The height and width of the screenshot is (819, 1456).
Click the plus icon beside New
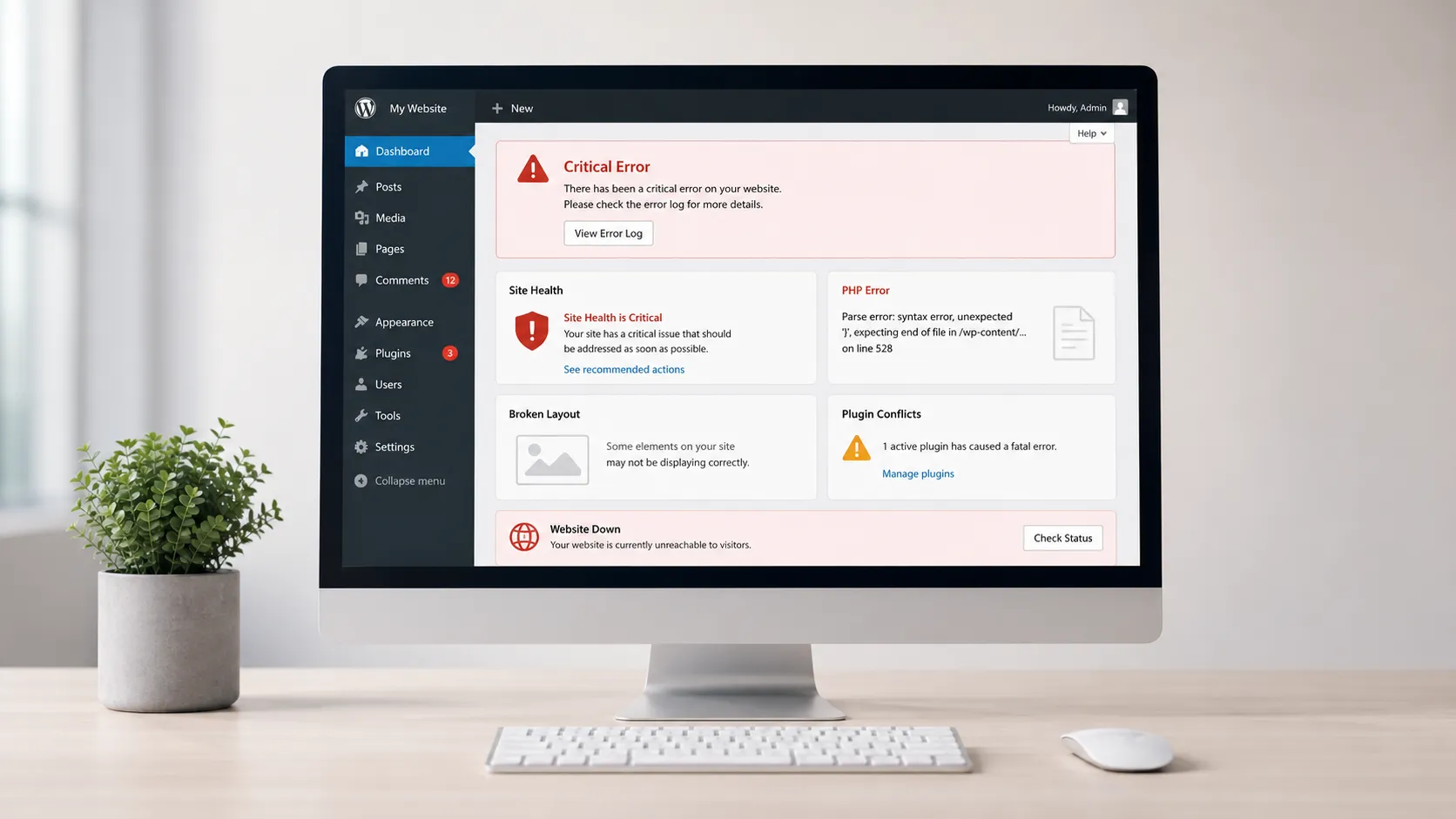(497, 108)
